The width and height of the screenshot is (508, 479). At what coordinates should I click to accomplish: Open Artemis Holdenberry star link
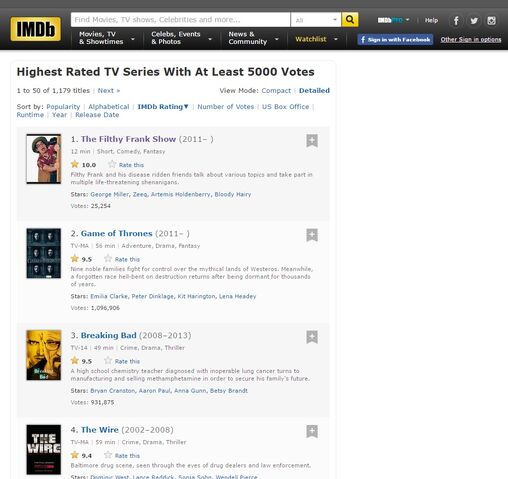[181, 194]
